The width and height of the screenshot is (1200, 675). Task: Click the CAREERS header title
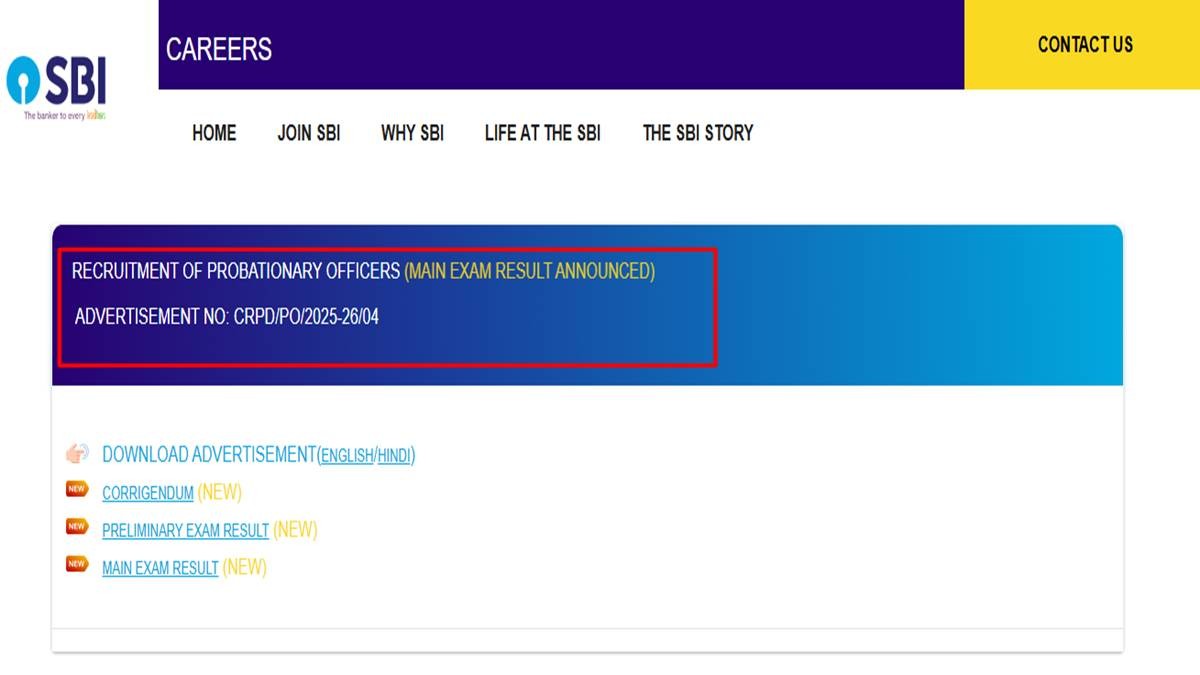click(x=219, y=49)
